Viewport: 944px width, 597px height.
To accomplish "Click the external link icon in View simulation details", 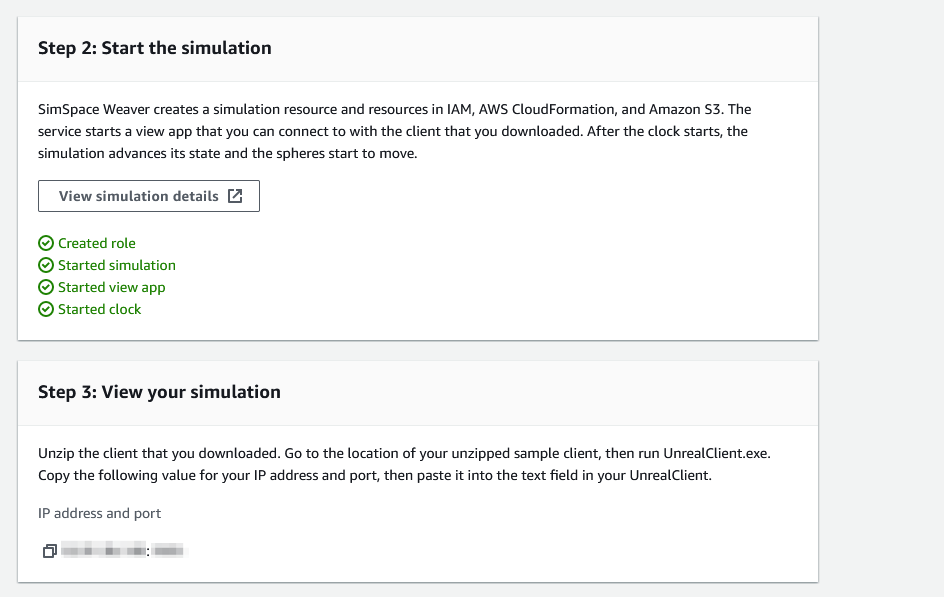I will click(x=235, y=196).
